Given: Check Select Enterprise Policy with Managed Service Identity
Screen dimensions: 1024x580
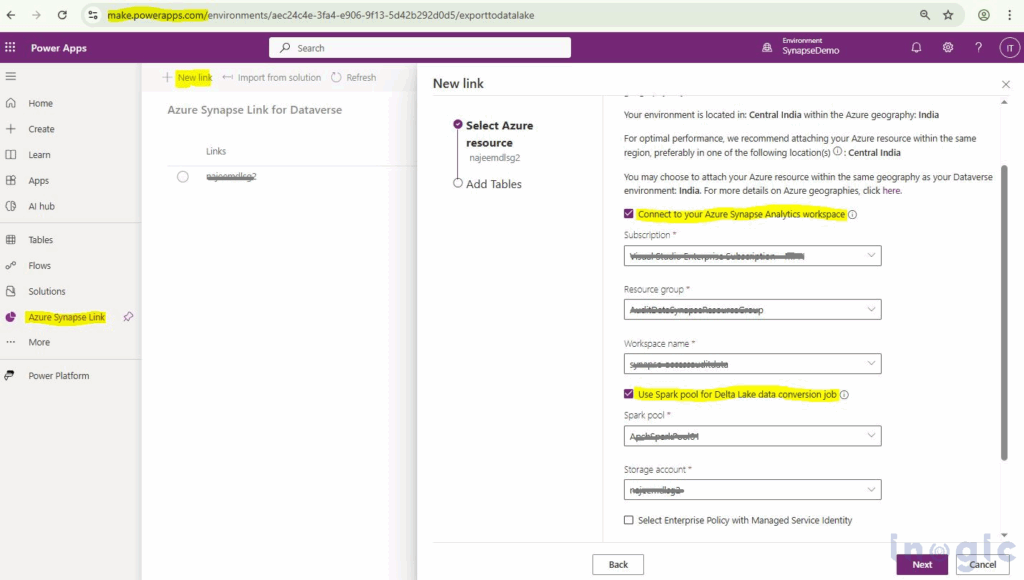Looking at the screenshot, I should 629,520.
